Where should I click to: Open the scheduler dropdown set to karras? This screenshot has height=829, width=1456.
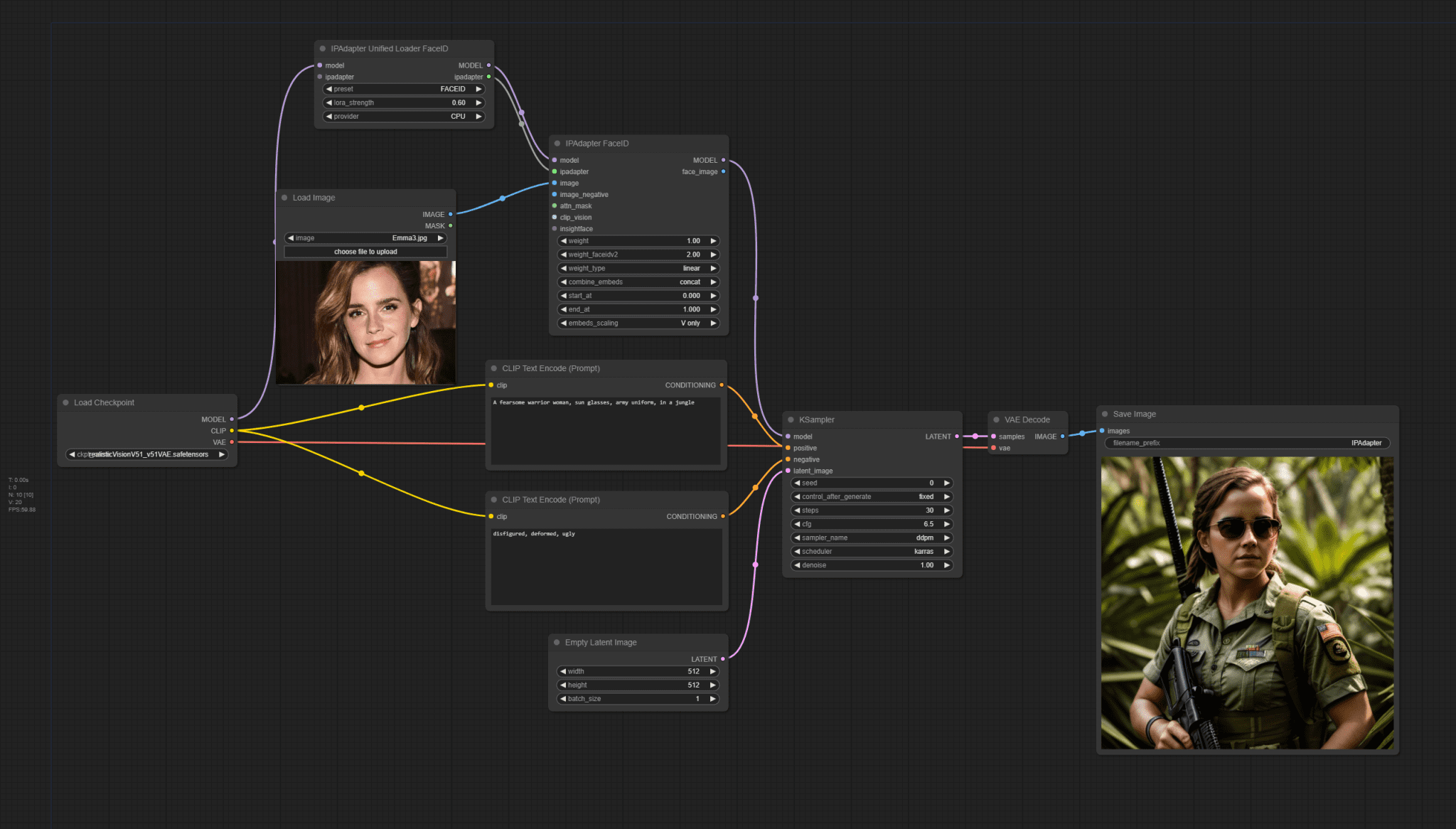(x=872, y=552)
